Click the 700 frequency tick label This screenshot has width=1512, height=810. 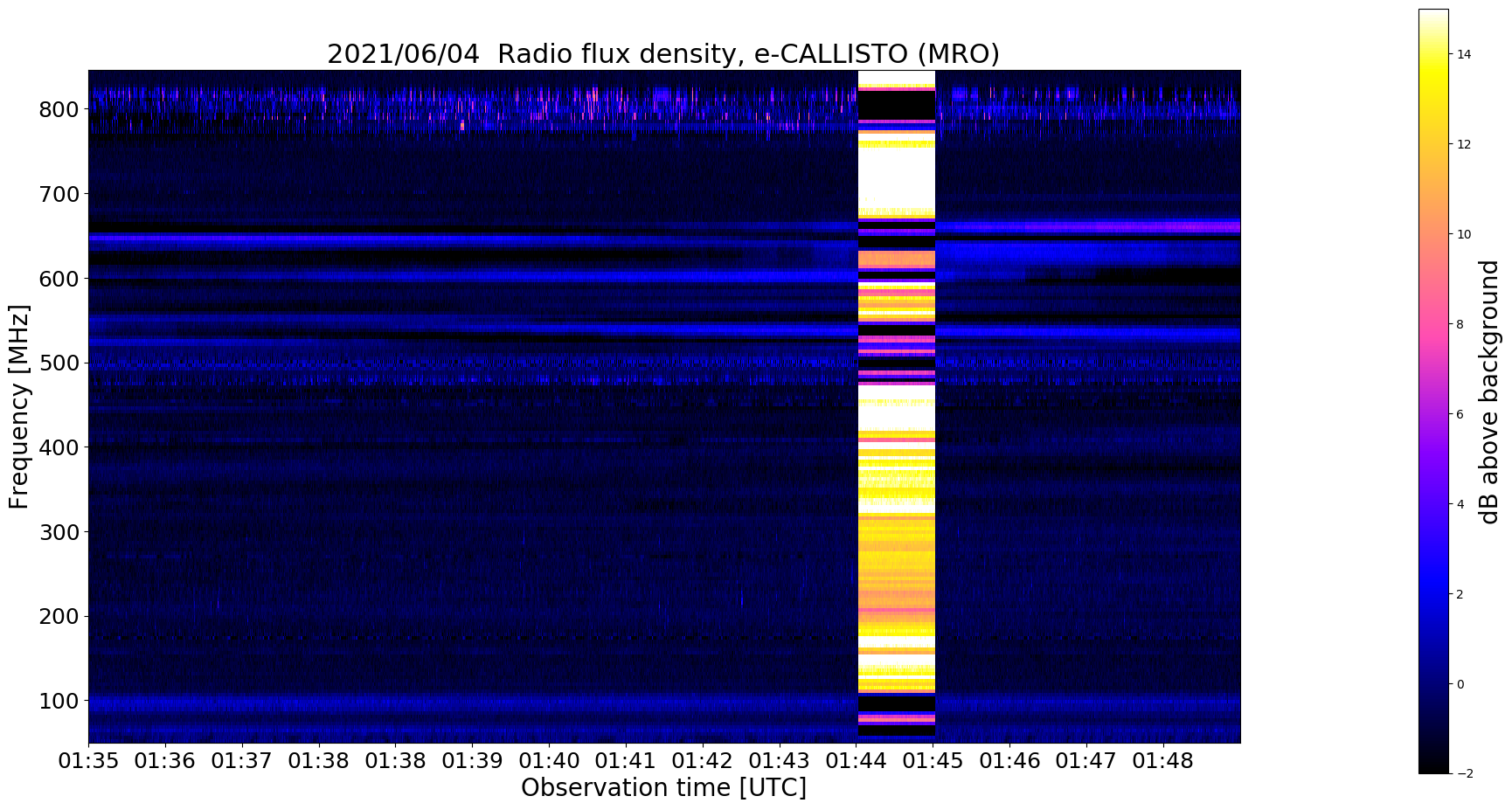59,194
